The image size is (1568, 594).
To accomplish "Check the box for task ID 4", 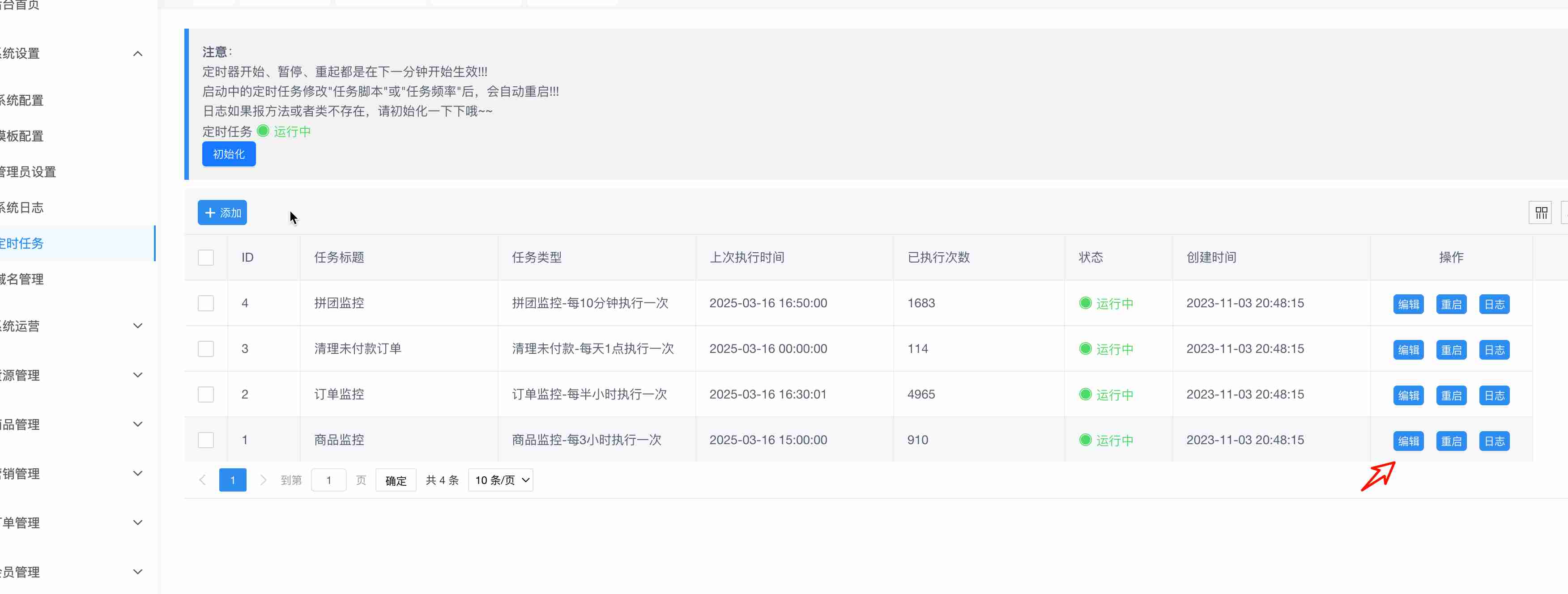I will [206, 303].
